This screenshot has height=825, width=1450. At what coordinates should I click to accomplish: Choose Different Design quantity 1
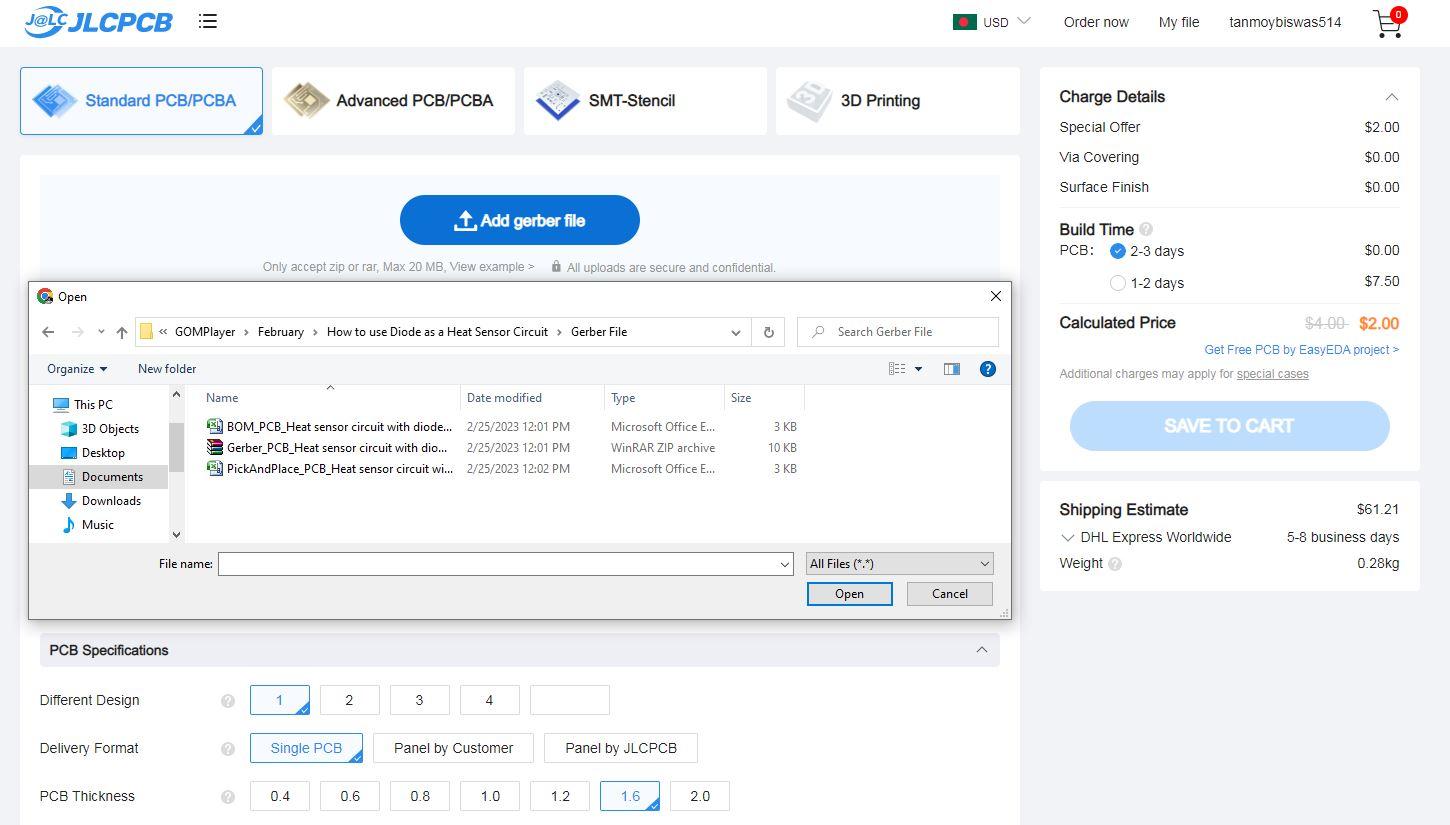point(279,700)
